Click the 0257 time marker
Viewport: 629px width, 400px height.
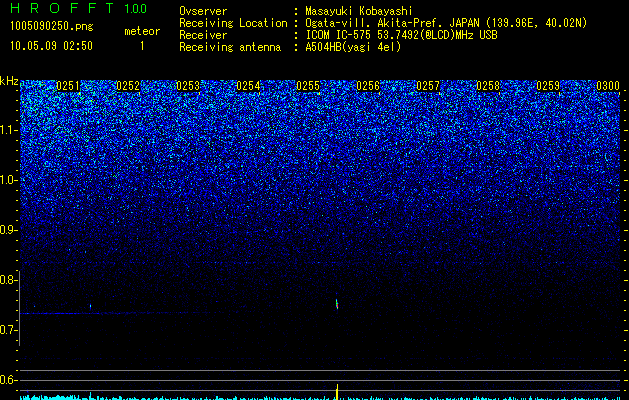click(428, 86)
